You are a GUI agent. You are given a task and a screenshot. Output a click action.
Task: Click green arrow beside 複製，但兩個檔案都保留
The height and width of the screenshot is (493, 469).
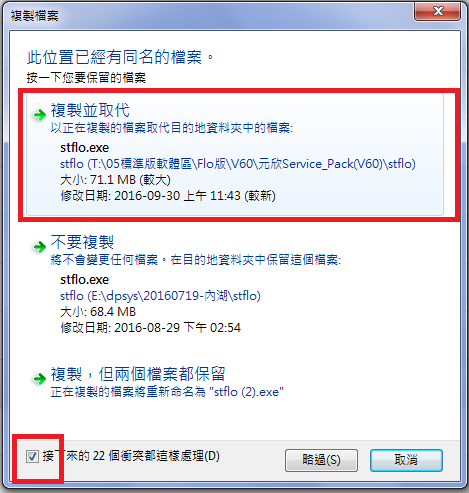(x=40, y=379)
